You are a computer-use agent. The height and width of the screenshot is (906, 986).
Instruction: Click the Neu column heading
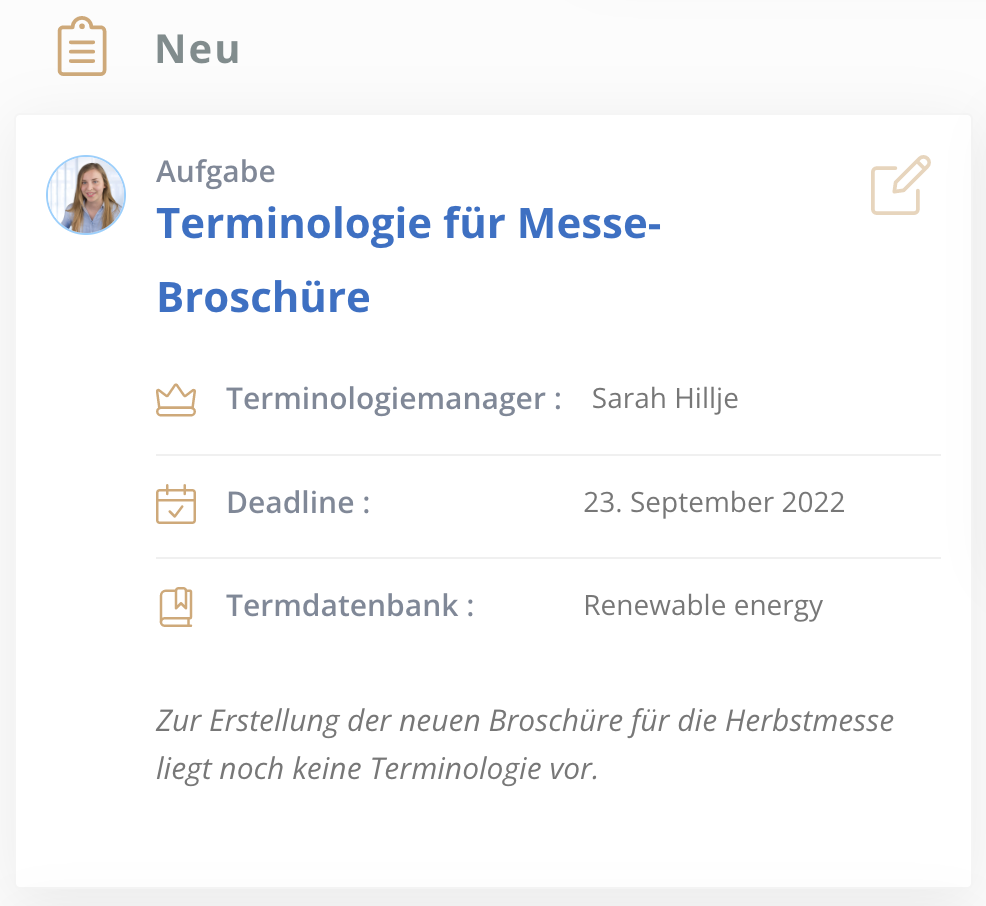coord(197,49)
